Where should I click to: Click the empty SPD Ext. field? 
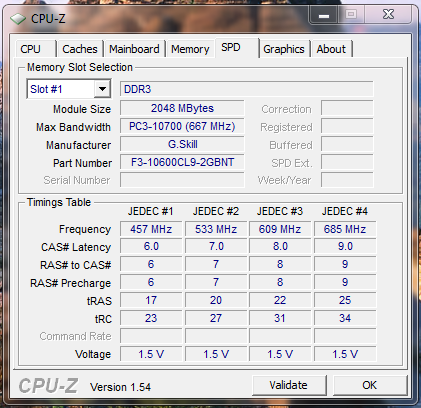(x=347, y=162)
